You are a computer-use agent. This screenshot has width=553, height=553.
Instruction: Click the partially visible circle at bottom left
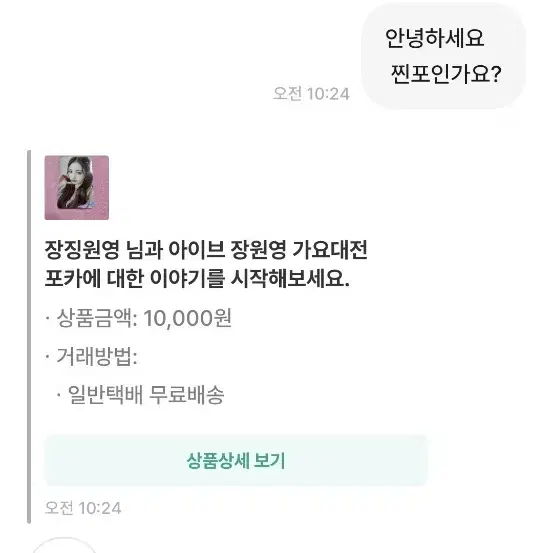pyautogui.click(x=64, y=545)
